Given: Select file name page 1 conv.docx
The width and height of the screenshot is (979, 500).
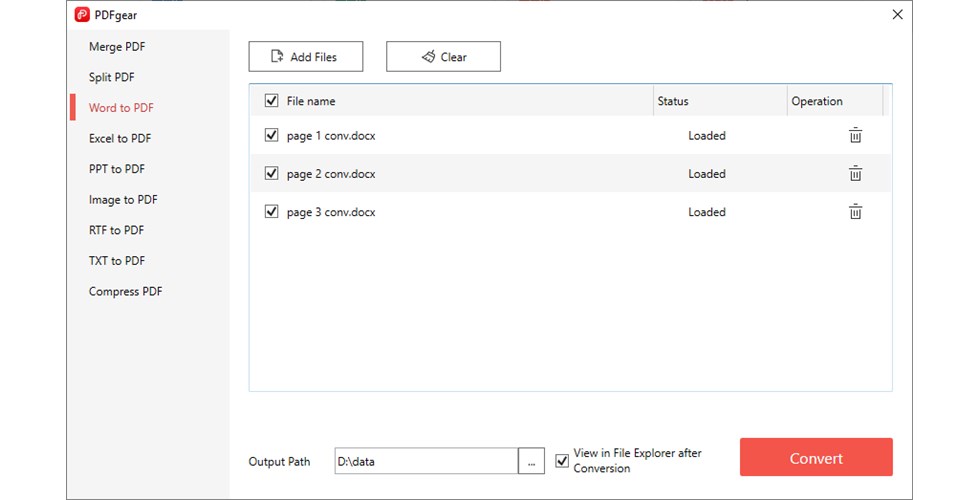Looking at the screenshot, I should (x=331, y=136).
